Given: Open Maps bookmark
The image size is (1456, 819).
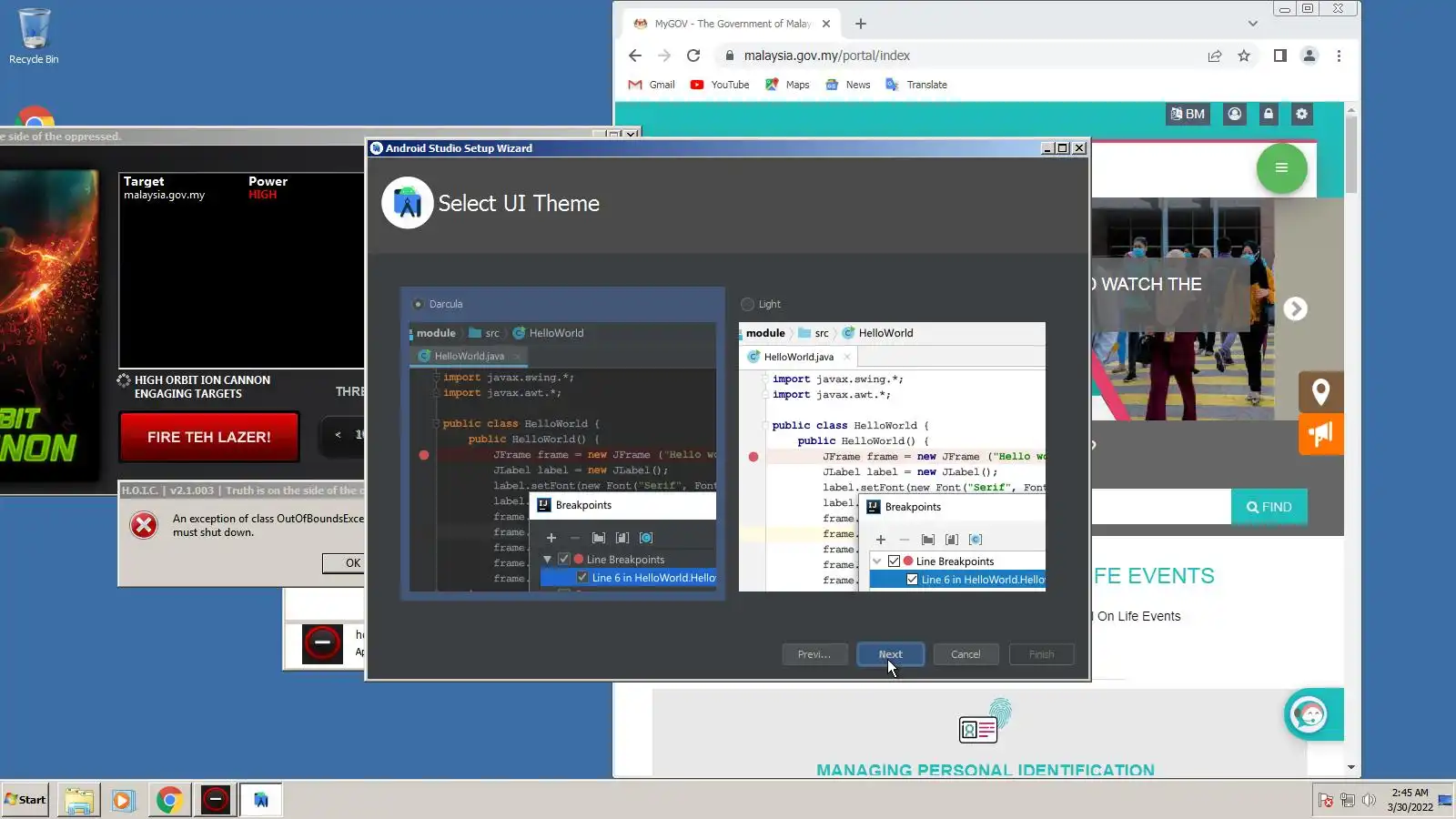Looking at the screenshot, I should click(x=787, y=85).
